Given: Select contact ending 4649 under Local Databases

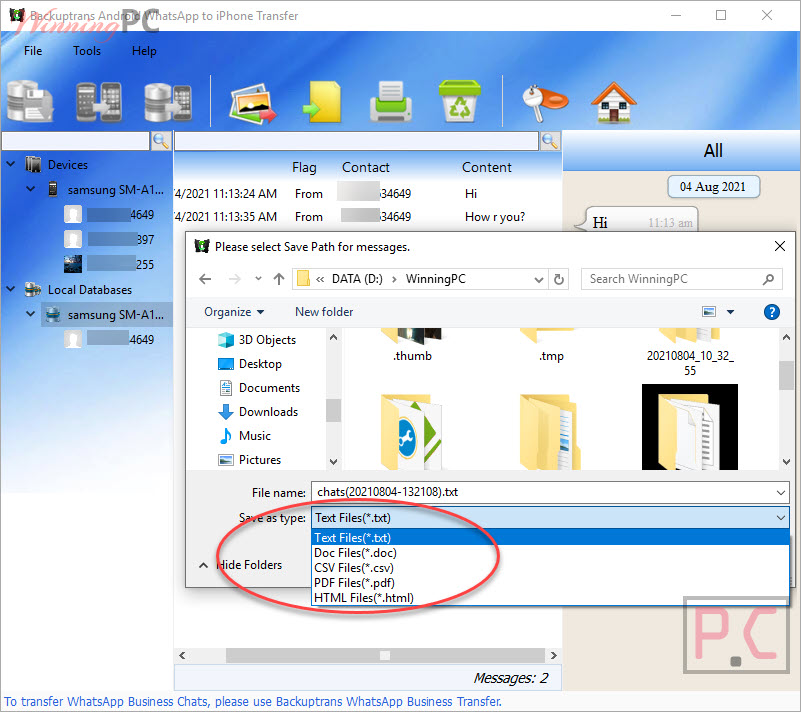Looking at the screenshot, I should coord(110,339).
